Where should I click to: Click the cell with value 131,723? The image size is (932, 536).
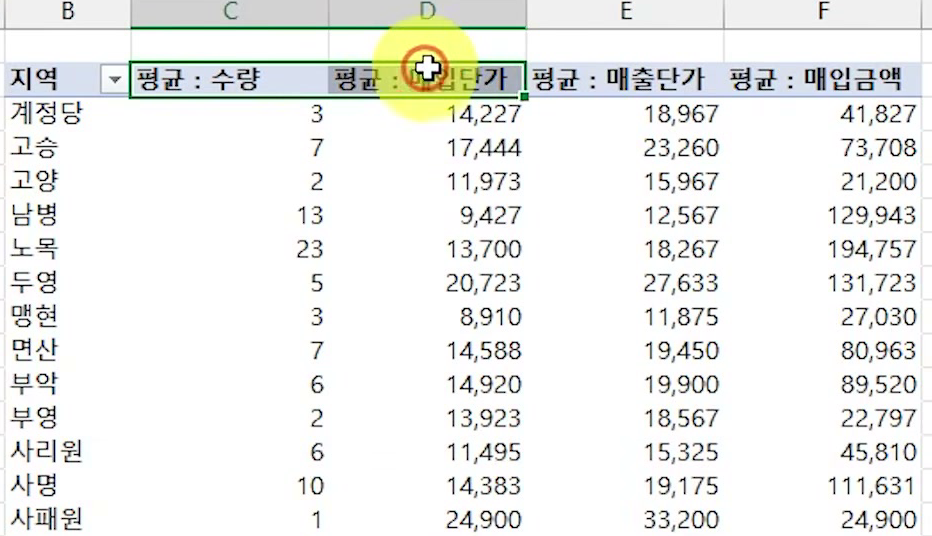point(823,282)
